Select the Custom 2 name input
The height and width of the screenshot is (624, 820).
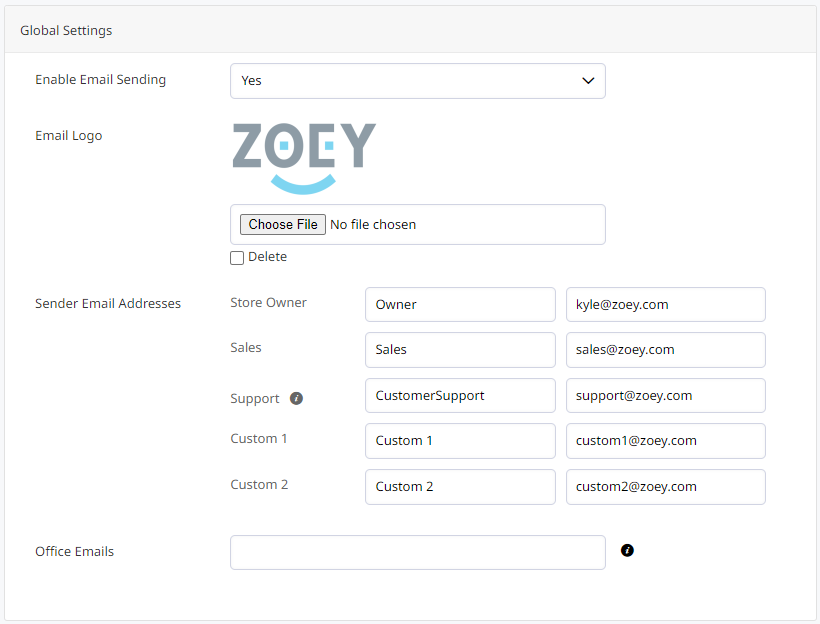click(x=460, y=487)
